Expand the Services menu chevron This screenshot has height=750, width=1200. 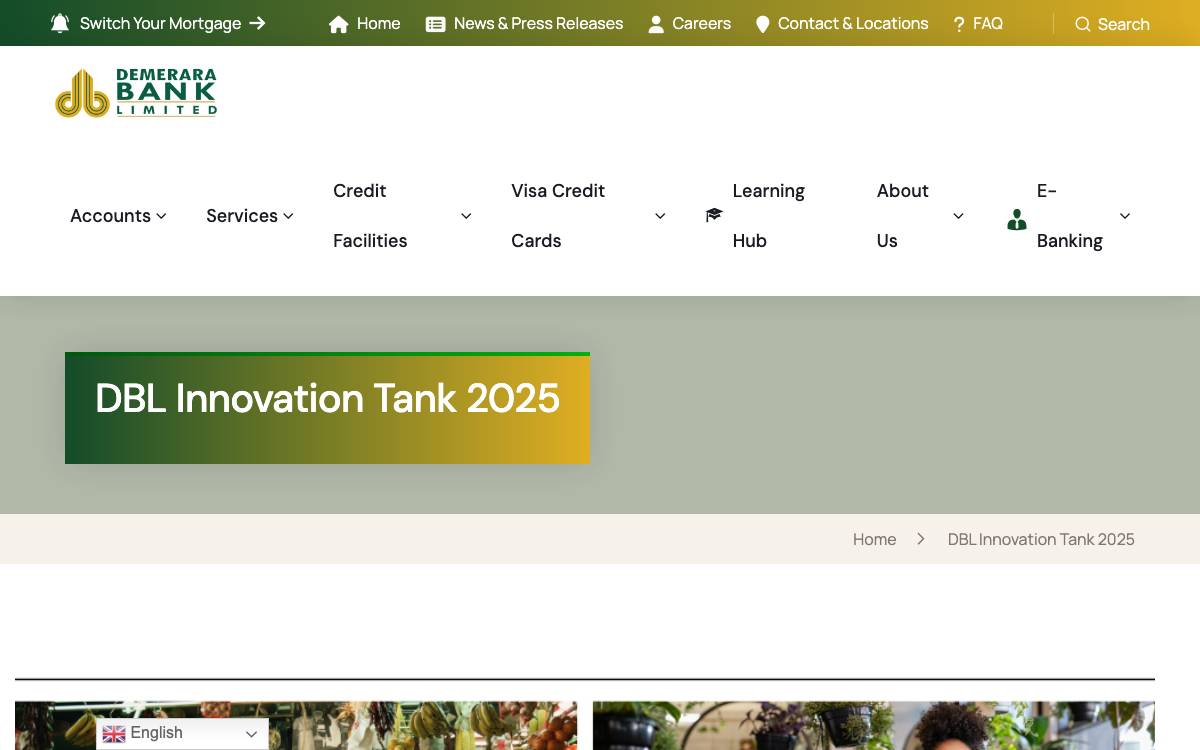(x=288, y=216)
